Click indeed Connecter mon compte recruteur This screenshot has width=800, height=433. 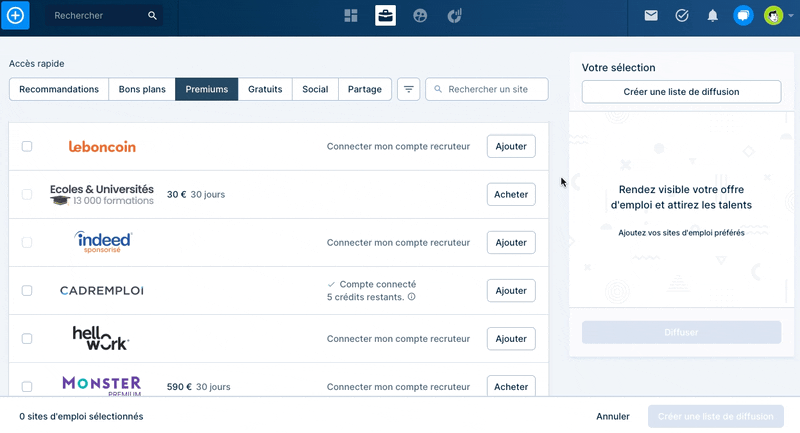pyautogui.click(x=398, y=242)
